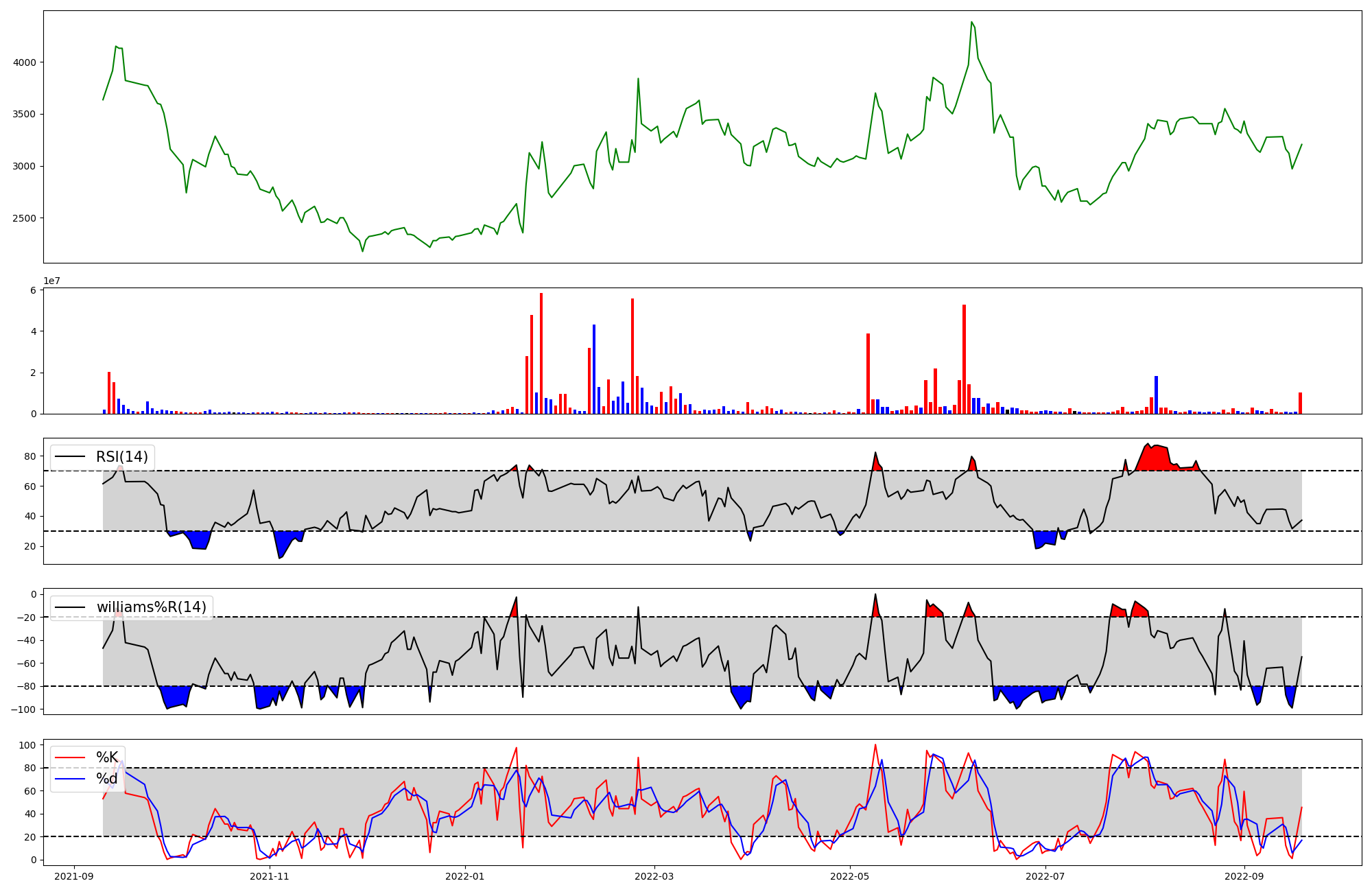Click the RSI(14) legend label
Viewport: 1372px width, 892px height.
click(x=122, y=457)
